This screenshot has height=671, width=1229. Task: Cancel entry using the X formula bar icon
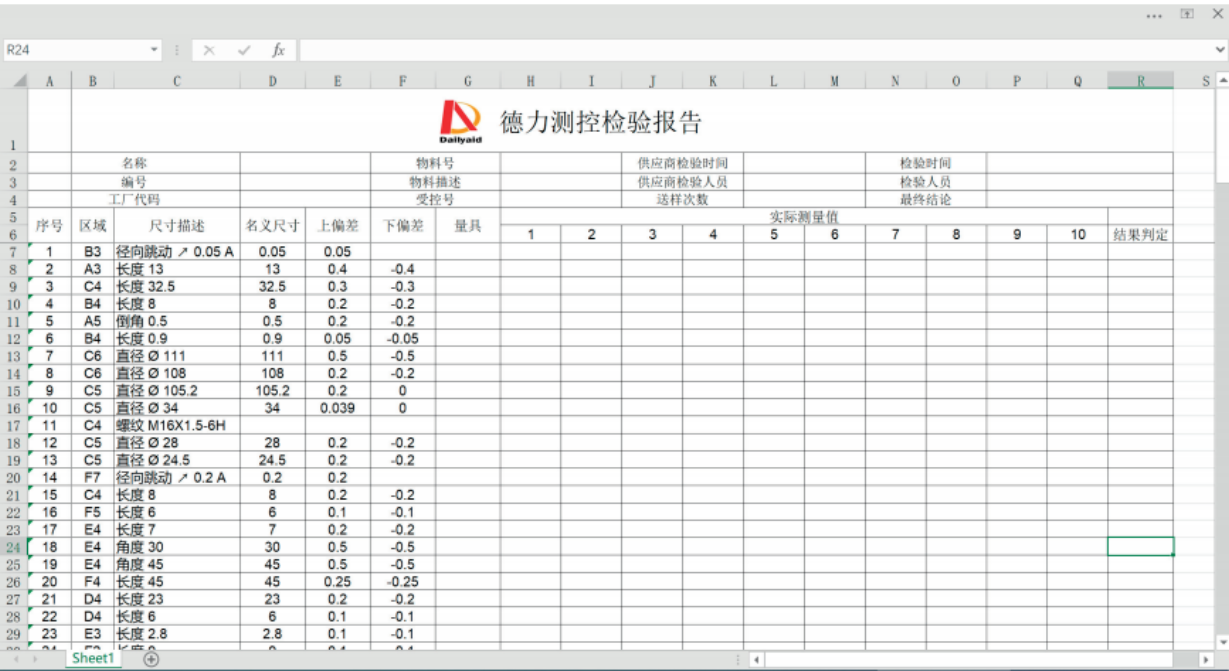208,48
